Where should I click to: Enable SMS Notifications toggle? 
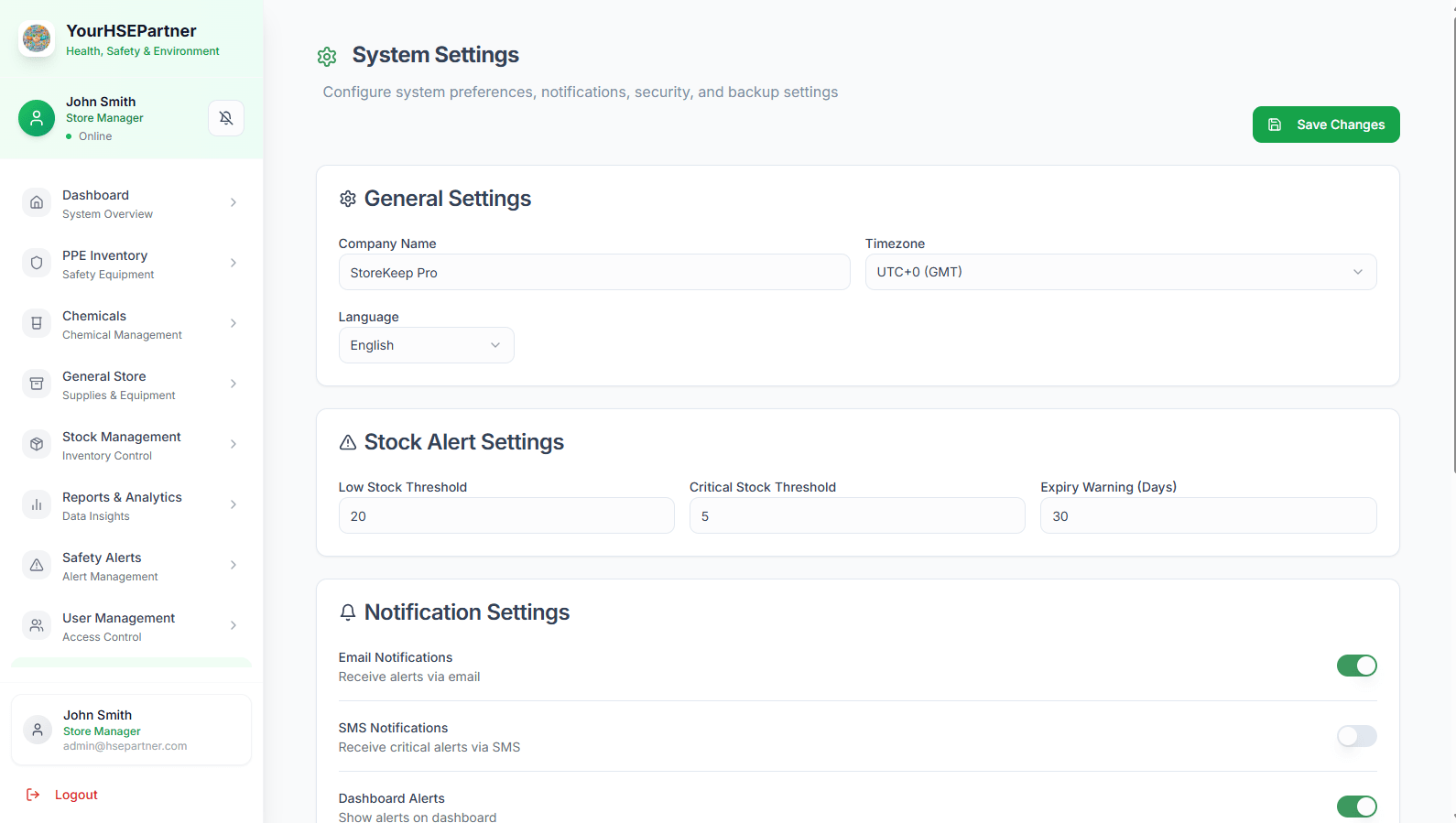pos(1356,736)
